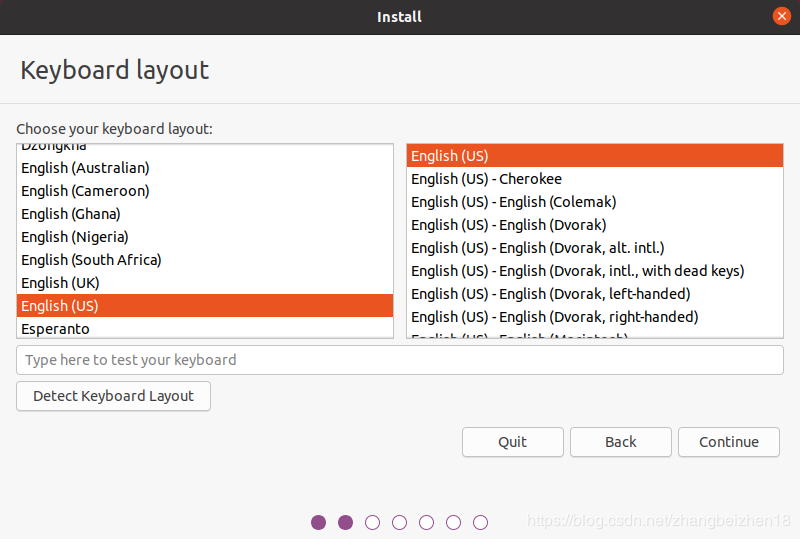Pick English (Nigeria) in language list

coord(74,237)
